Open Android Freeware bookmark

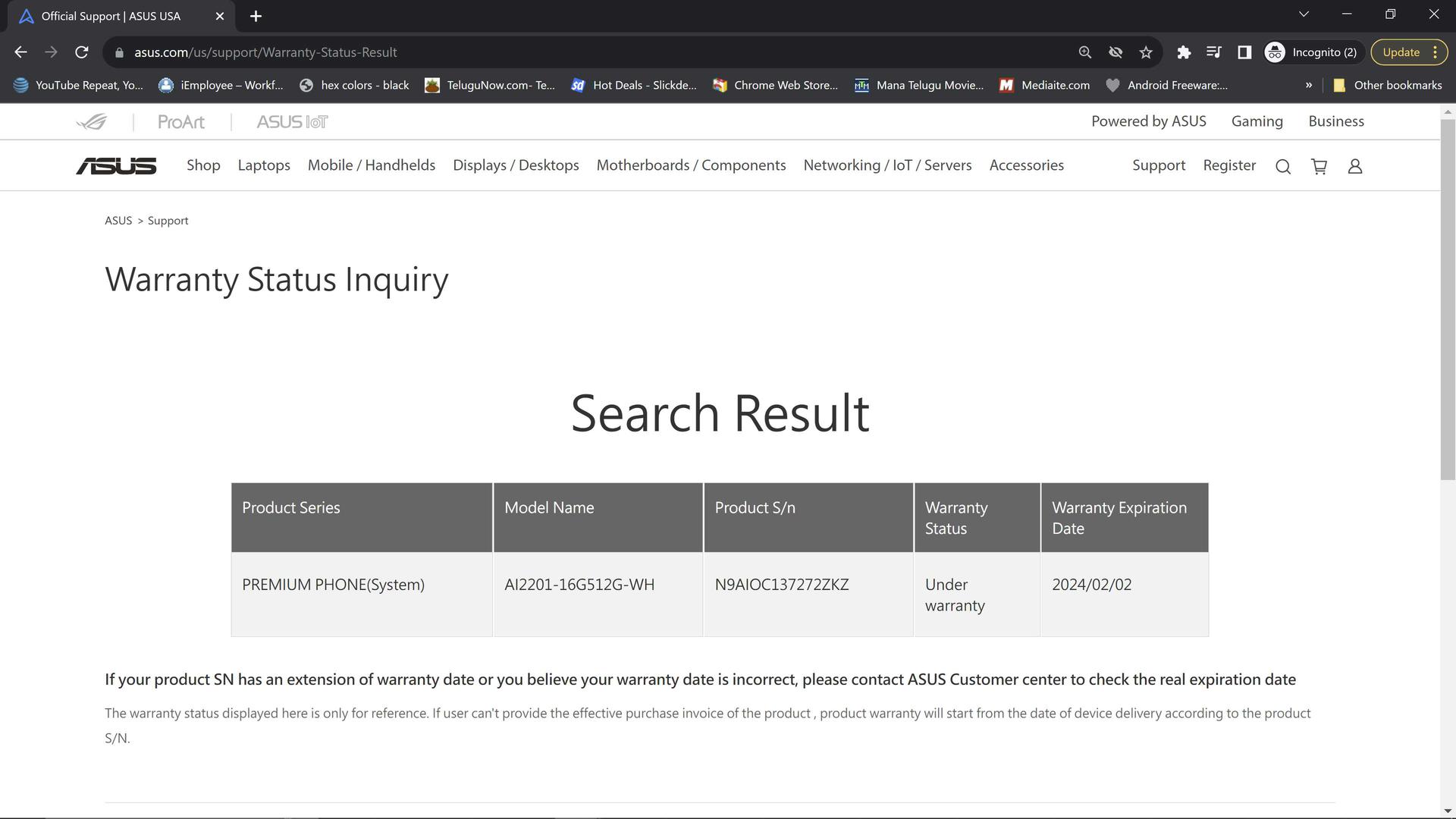click(x=1167, y=85)
